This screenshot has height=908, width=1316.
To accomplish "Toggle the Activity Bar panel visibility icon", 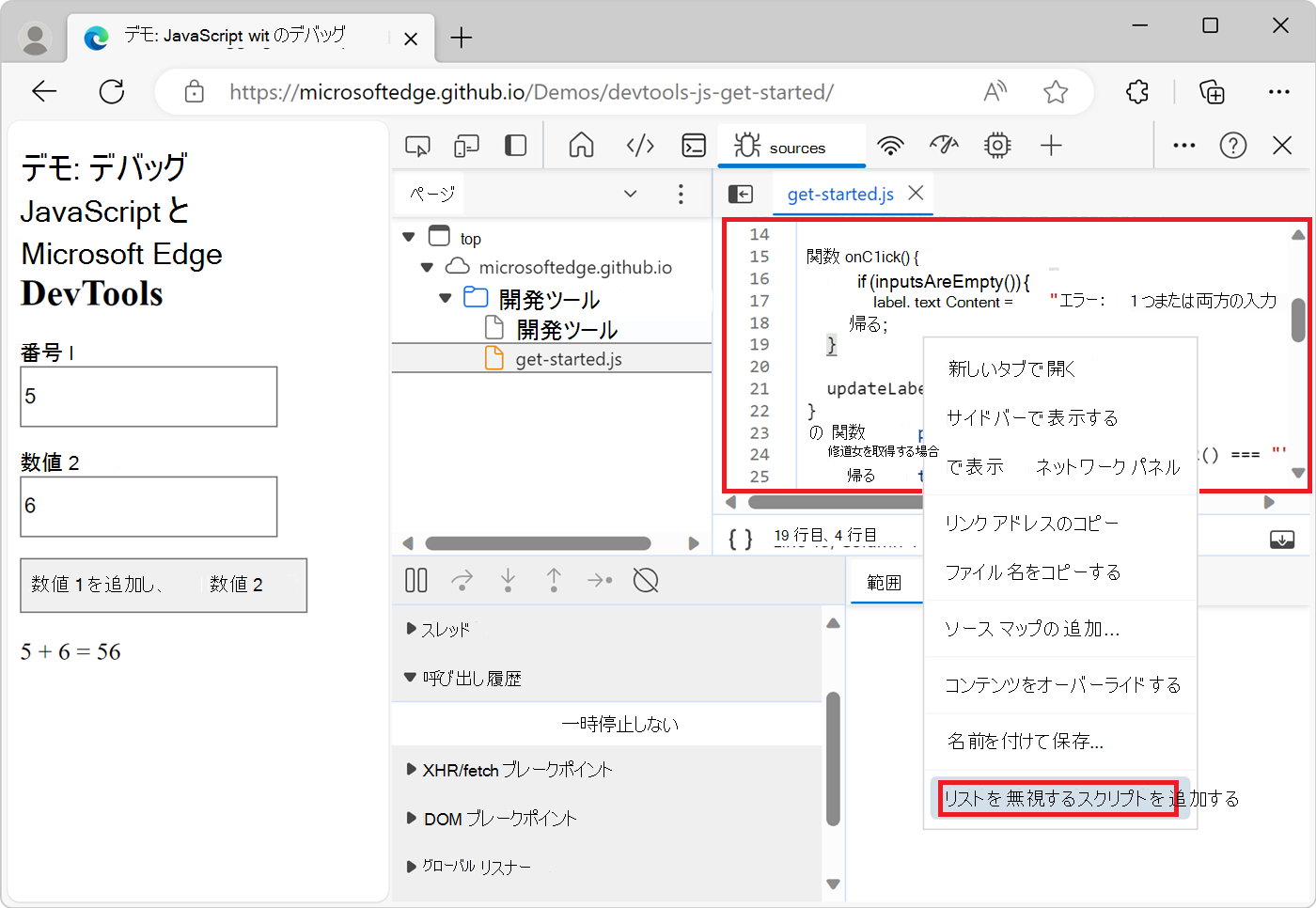I will click(513, 146).
